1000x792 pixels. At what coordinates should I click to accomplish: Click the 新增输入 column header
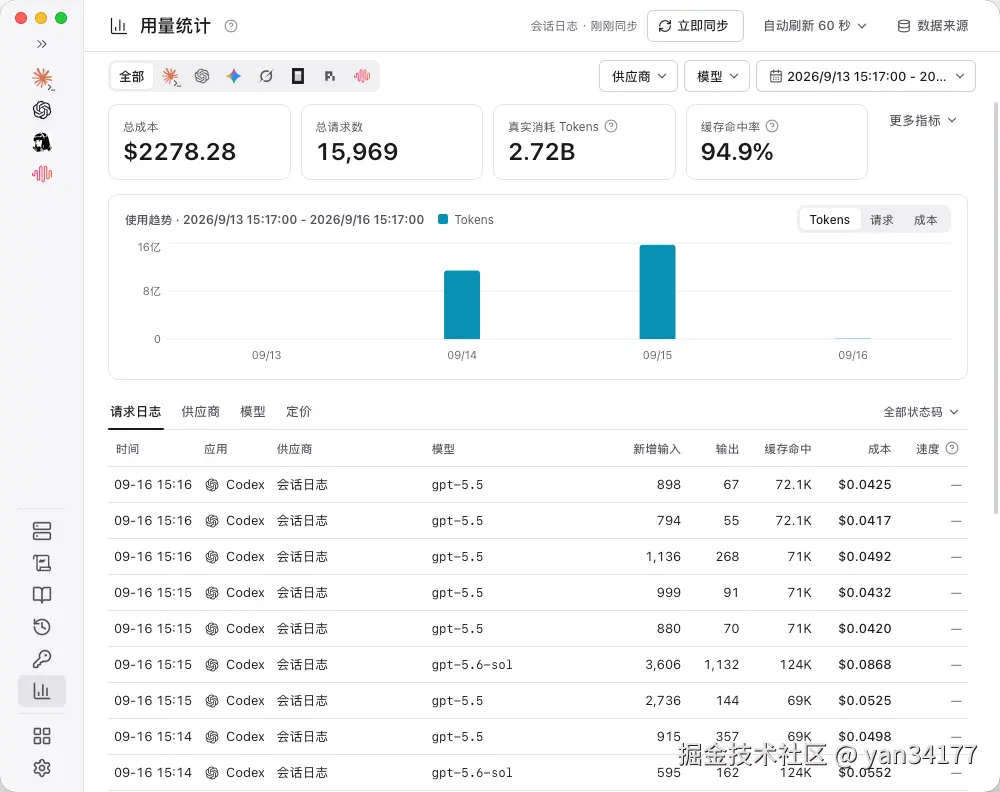point(656,449)
